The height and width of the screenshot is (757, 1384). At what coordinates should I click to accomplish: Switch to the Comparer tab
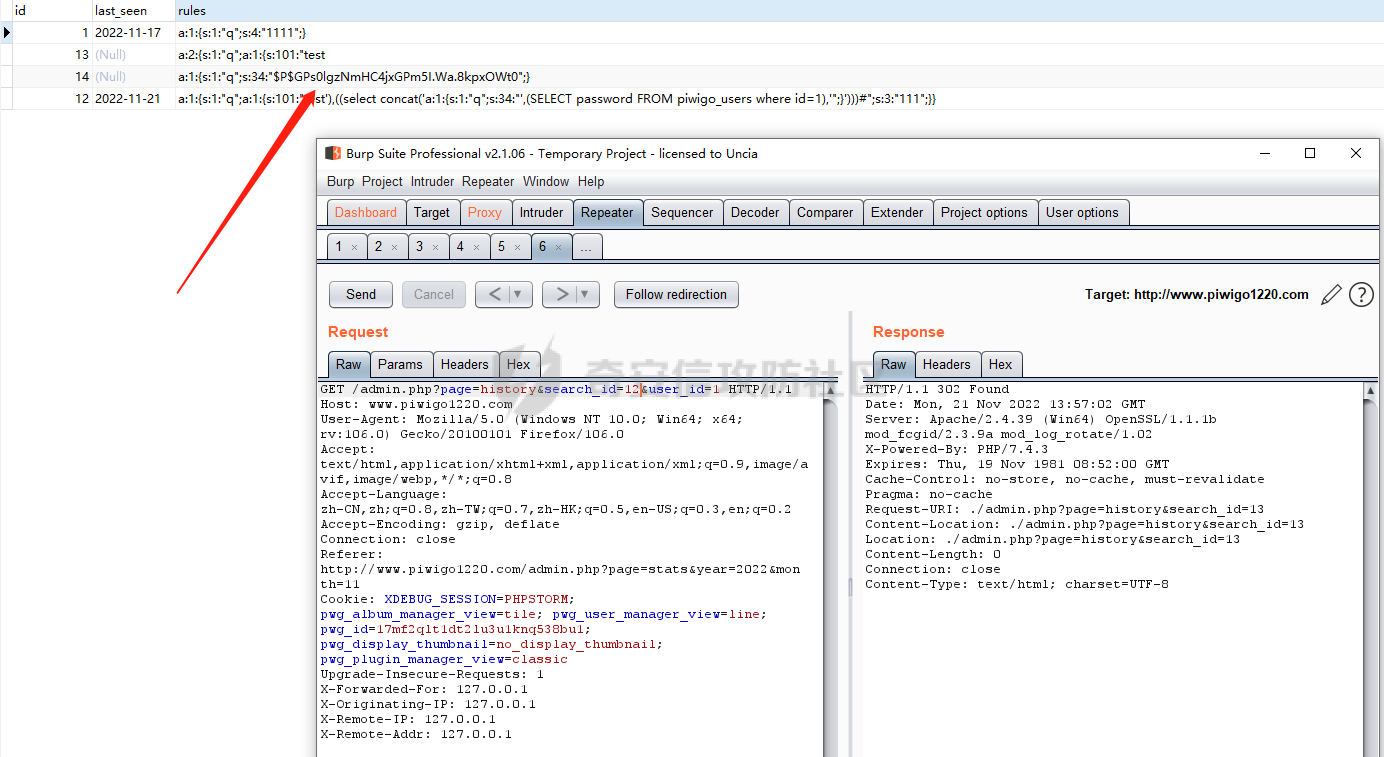(825, 212)
